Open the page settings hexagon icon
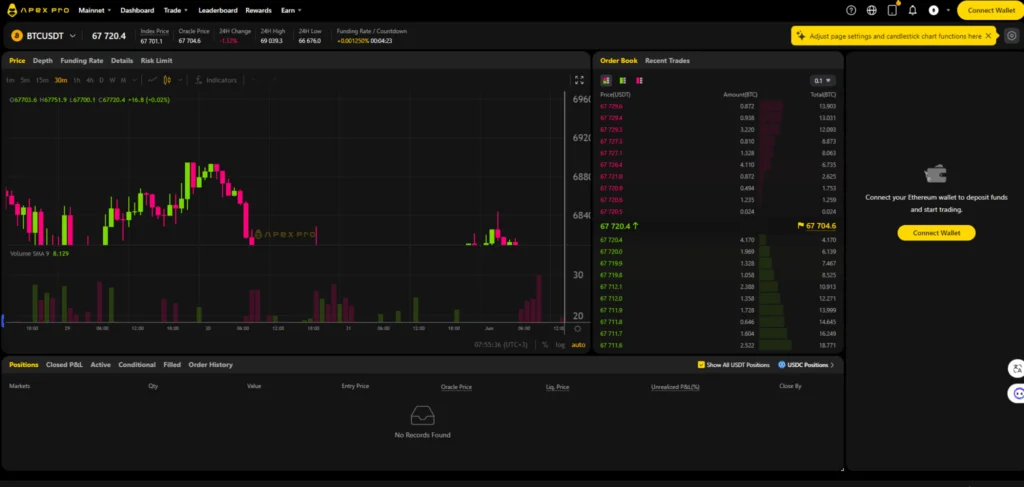 pyautogui.click(x=1011, y=36)
